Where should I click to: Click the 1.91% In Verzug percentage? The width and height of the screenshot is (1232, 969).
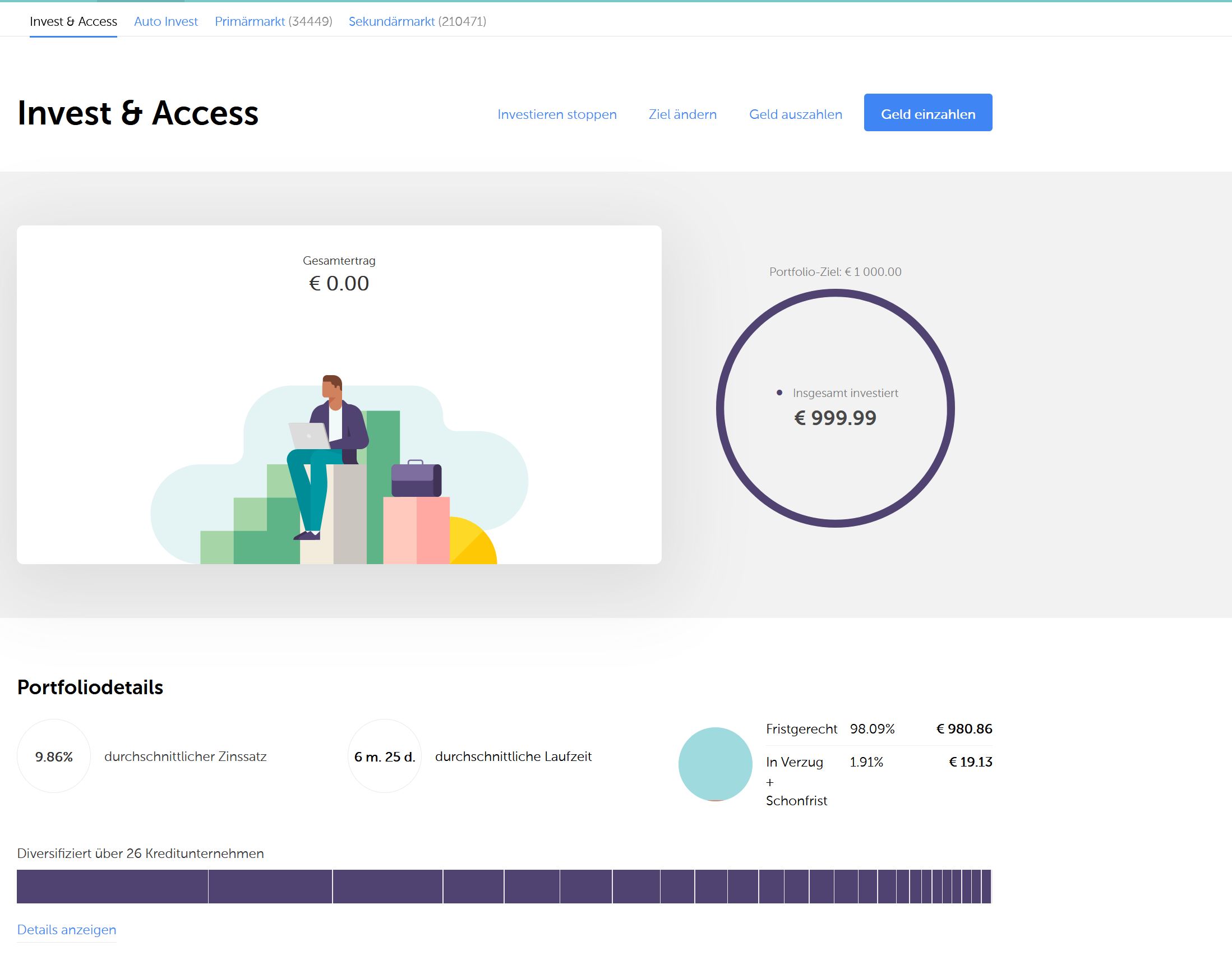coord(866,762)
